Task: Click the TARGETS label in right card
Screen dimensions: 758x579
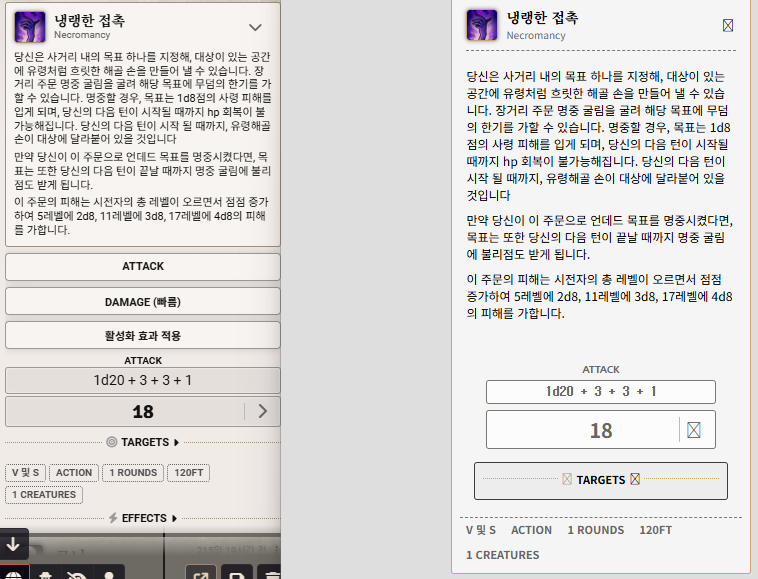Action: (x=601, y=480)
